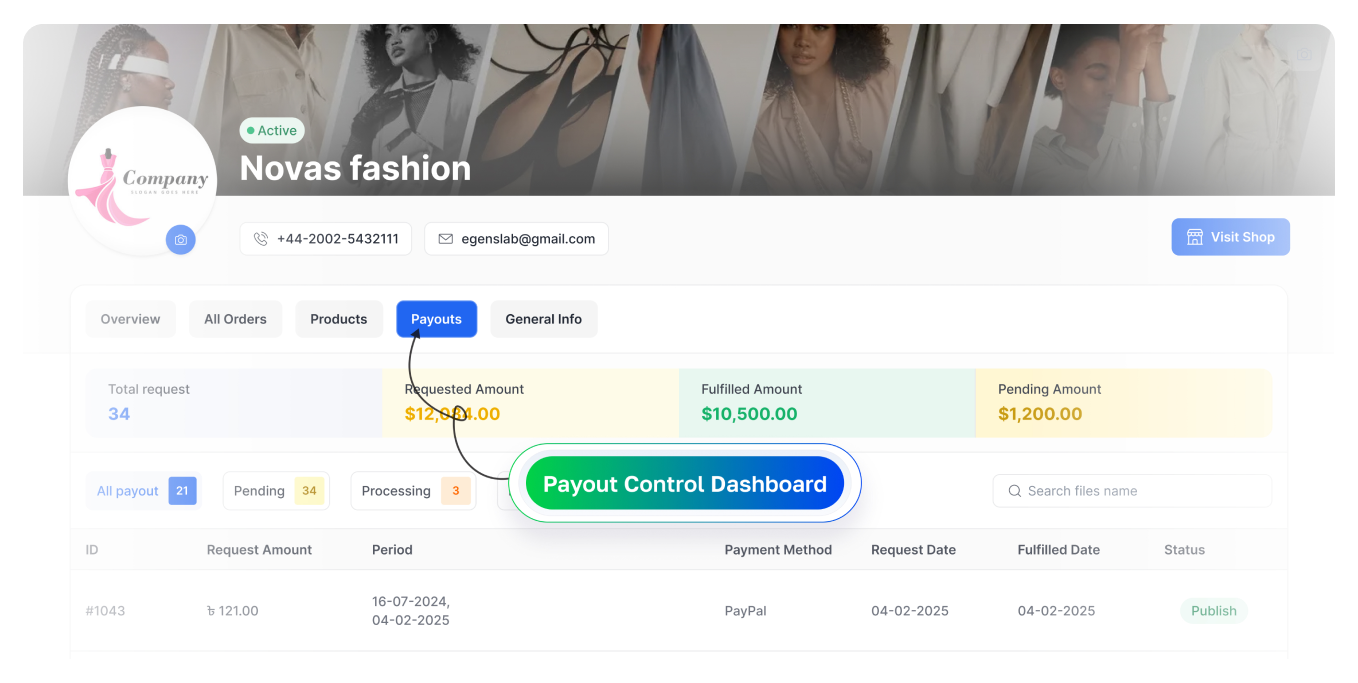Click the Publish status badge for #1043
1358x683 pixels.
[1213, 611]
